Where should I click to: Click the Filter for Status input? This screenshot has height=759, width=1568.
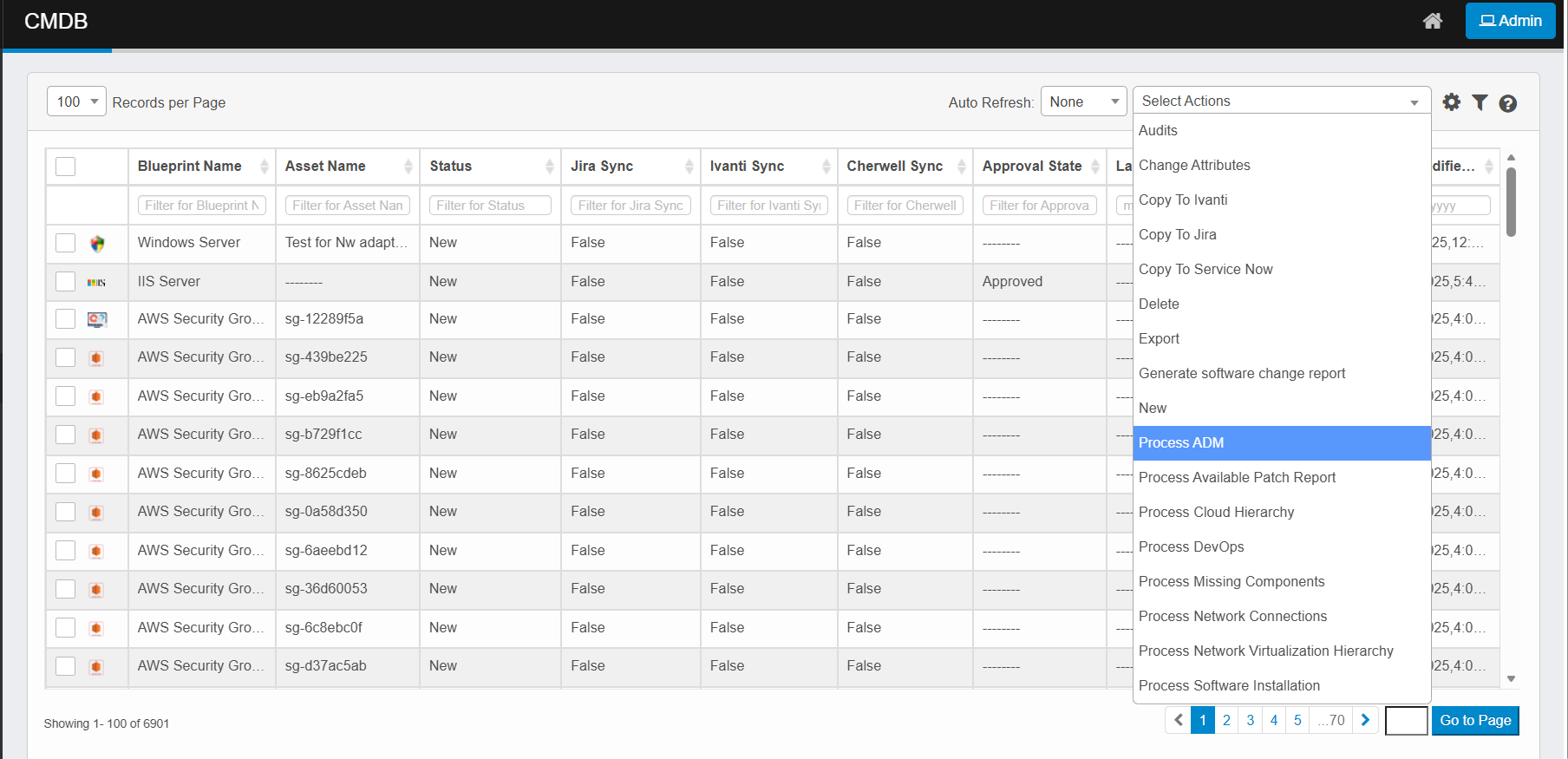click(x=490, y=206)
